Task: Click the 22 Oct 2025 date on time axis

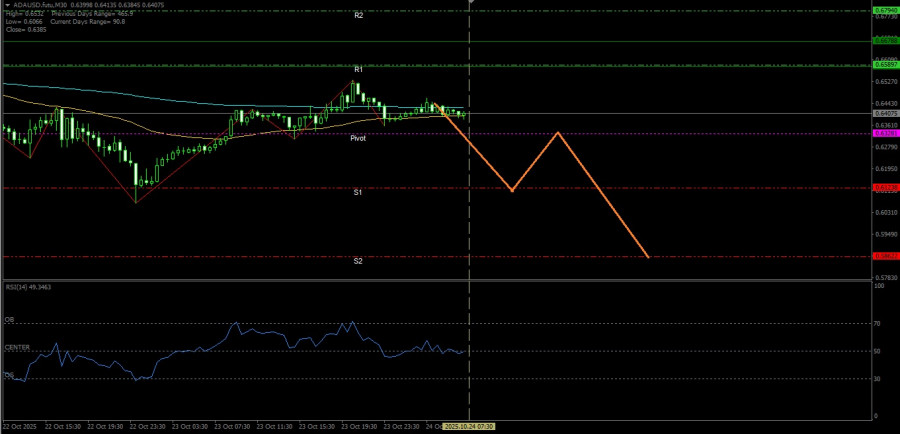Action: (x=22, y=425)
